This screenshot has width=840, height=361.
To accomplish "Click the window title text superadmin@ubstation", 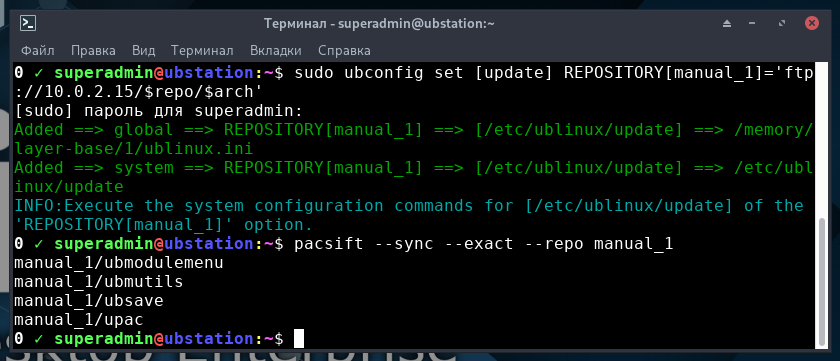I will [411, 24].
